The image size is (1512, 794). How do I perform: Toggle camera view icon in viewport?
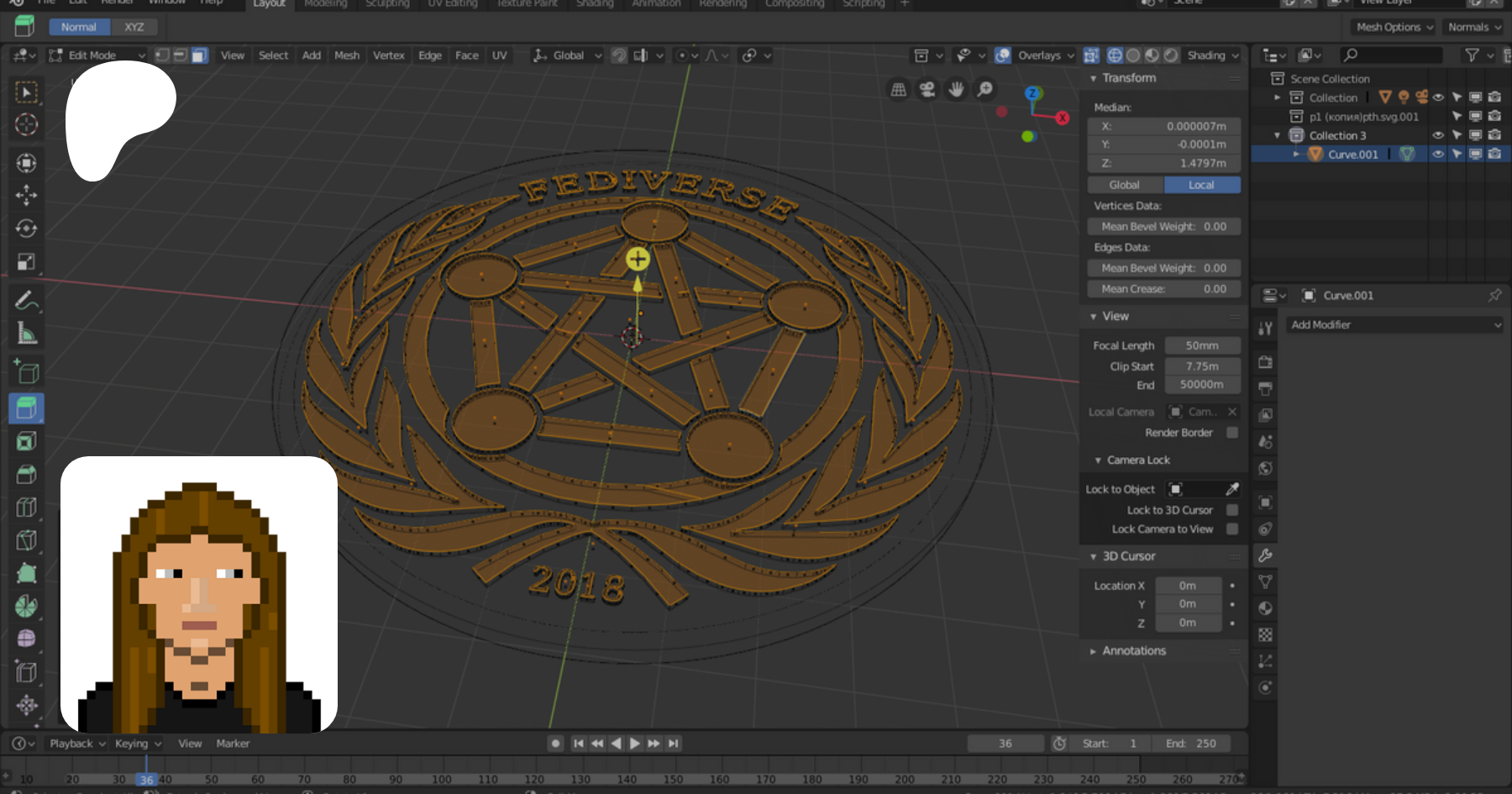coord(927,89)
